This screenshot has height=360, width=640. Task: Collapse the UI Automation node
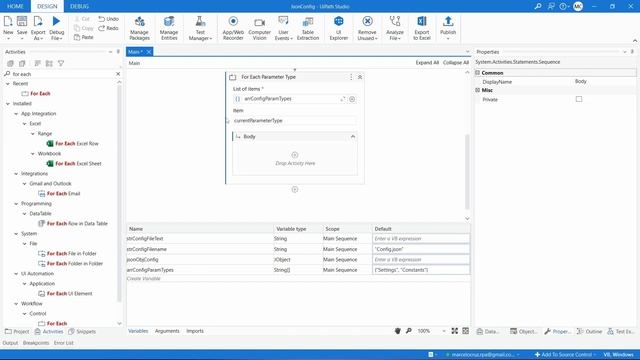16,273
